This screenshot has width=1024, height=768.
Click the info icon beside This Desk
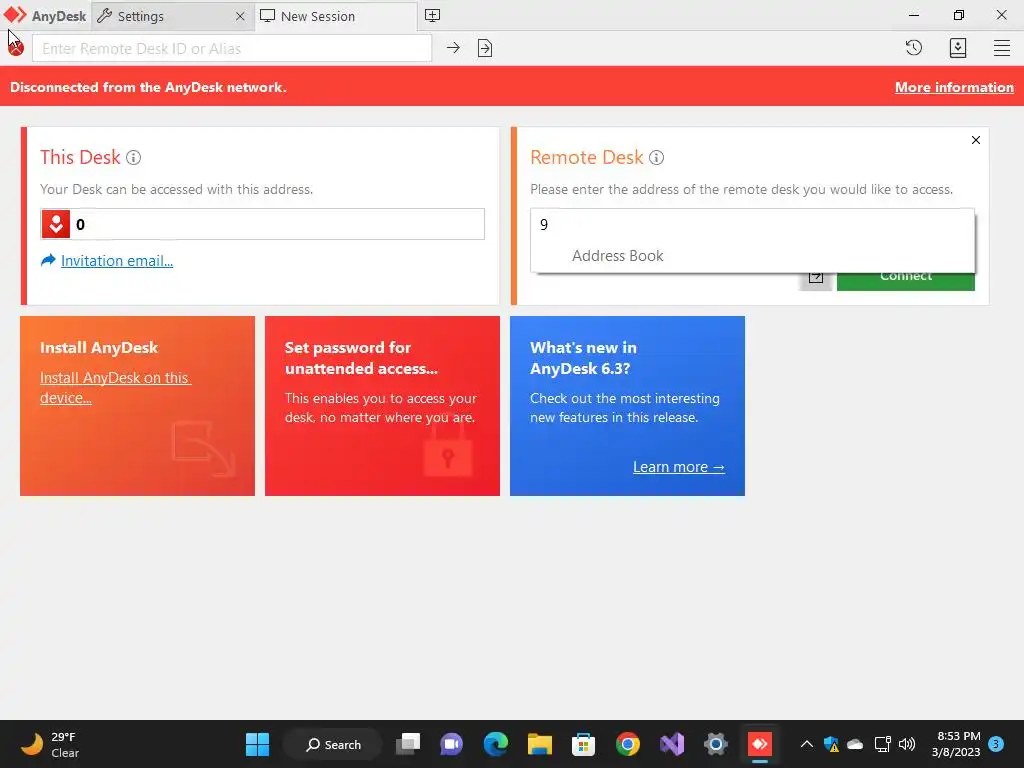[133, 157]
